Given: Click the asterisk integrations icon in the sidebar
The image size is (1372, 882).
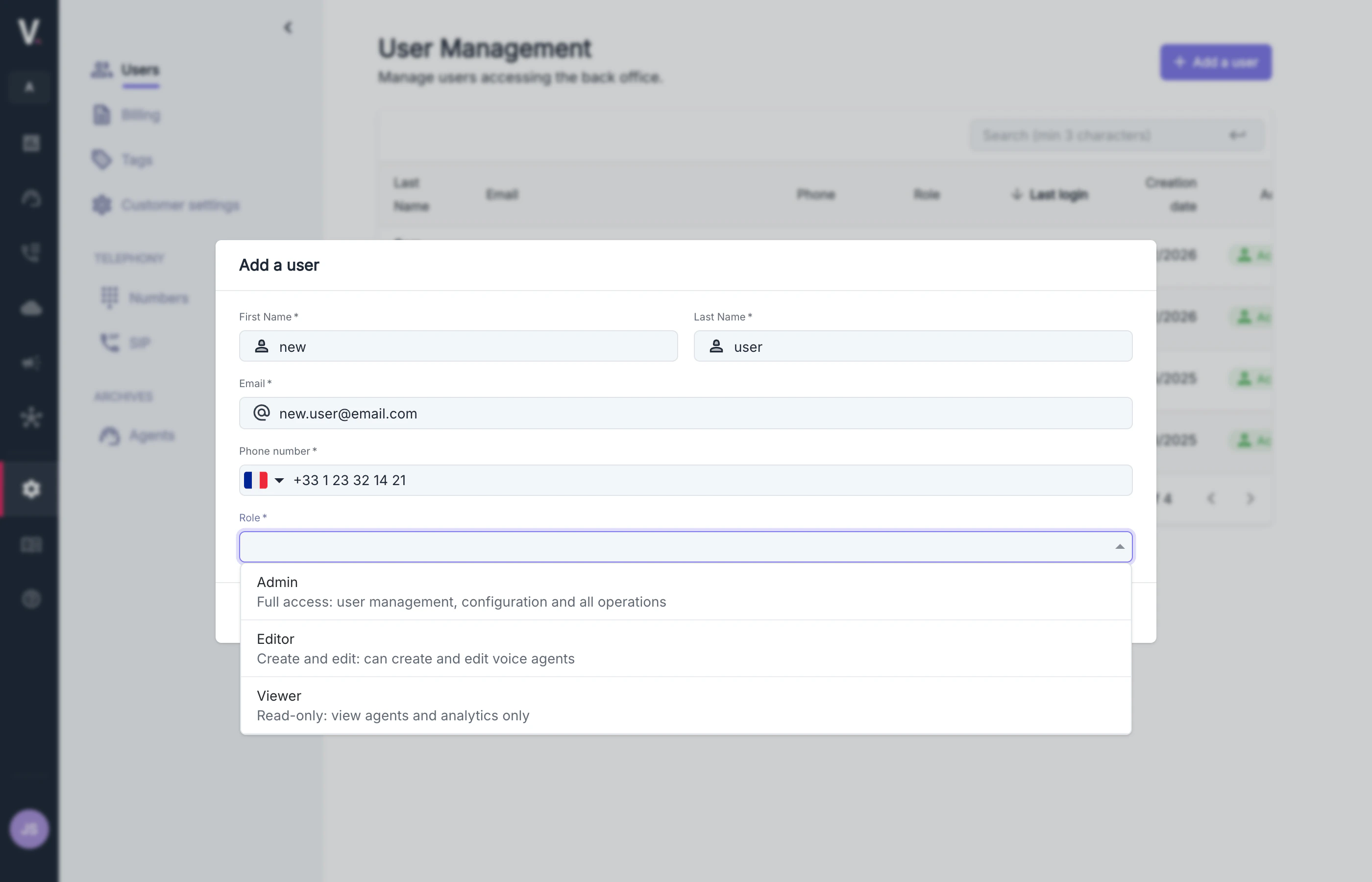Looking at the screenshot, I should (30, 417).
